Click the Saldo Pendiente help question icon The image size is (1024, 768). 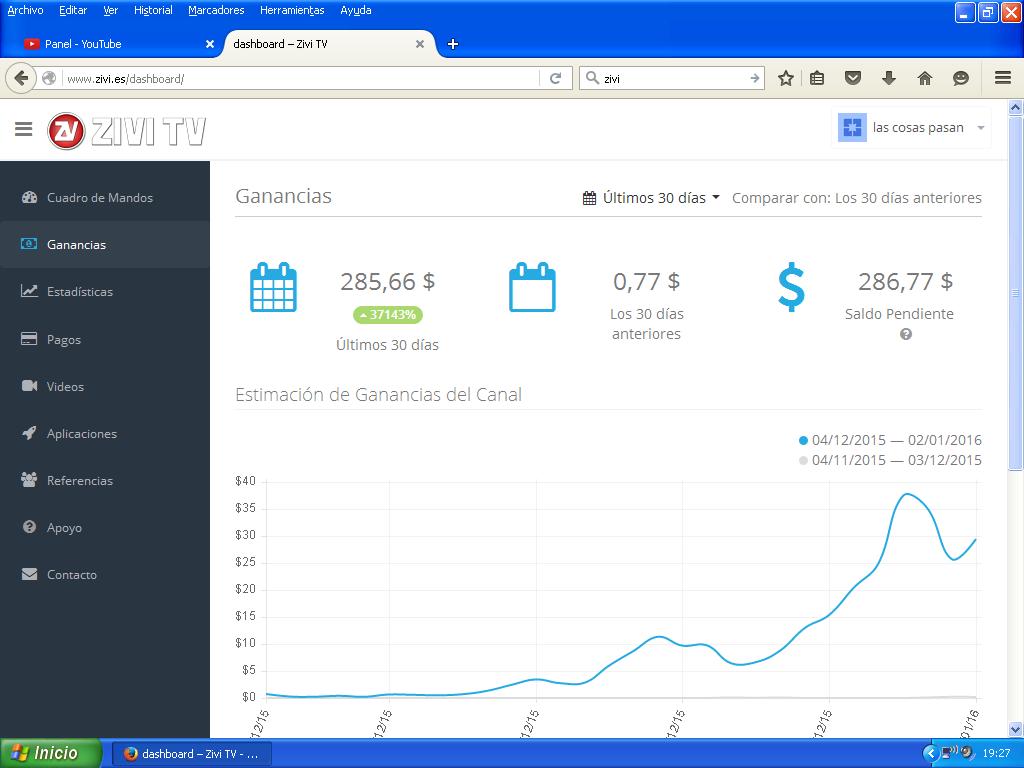click(x=906, y=335)
